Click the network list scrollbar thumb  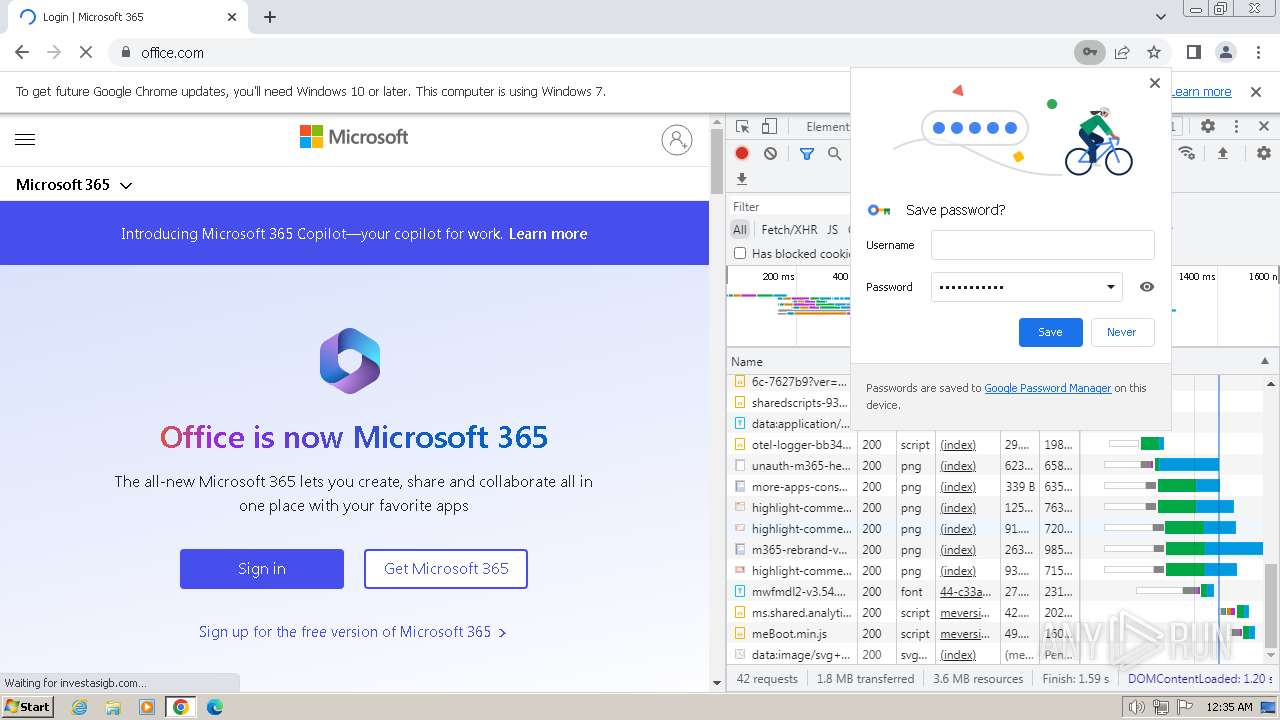tap(1272, 606)
